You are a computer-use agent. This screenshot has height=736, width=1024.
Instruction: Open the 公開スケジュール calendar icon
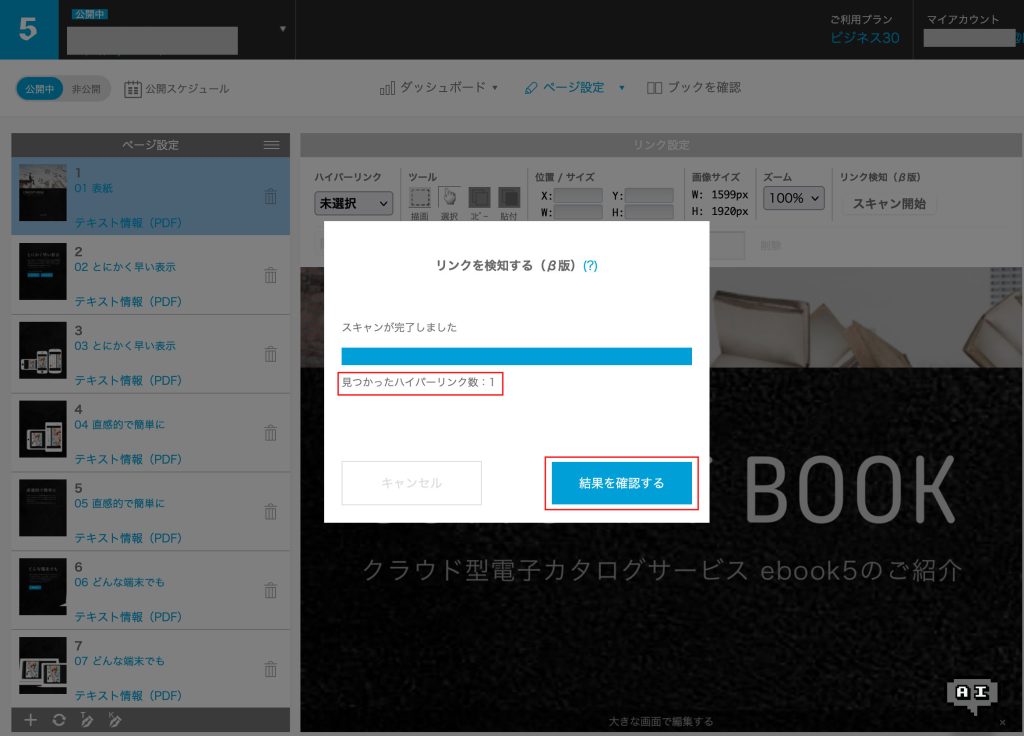[133, 89]
